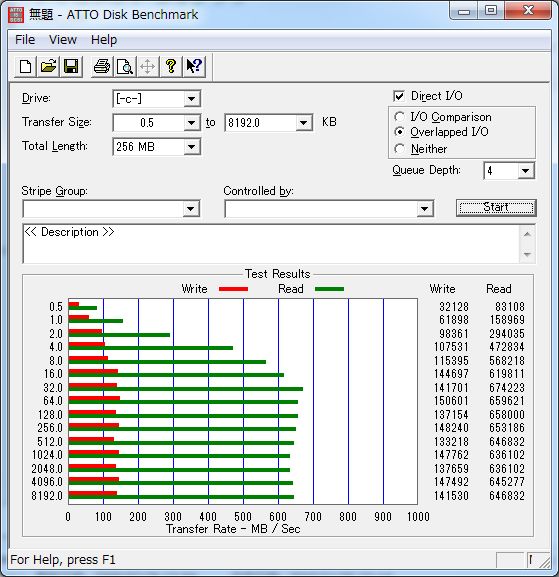Select the Neither radio button
Image resolution: width=559 pixels, height=577 pixels.
tap(399, 149)
